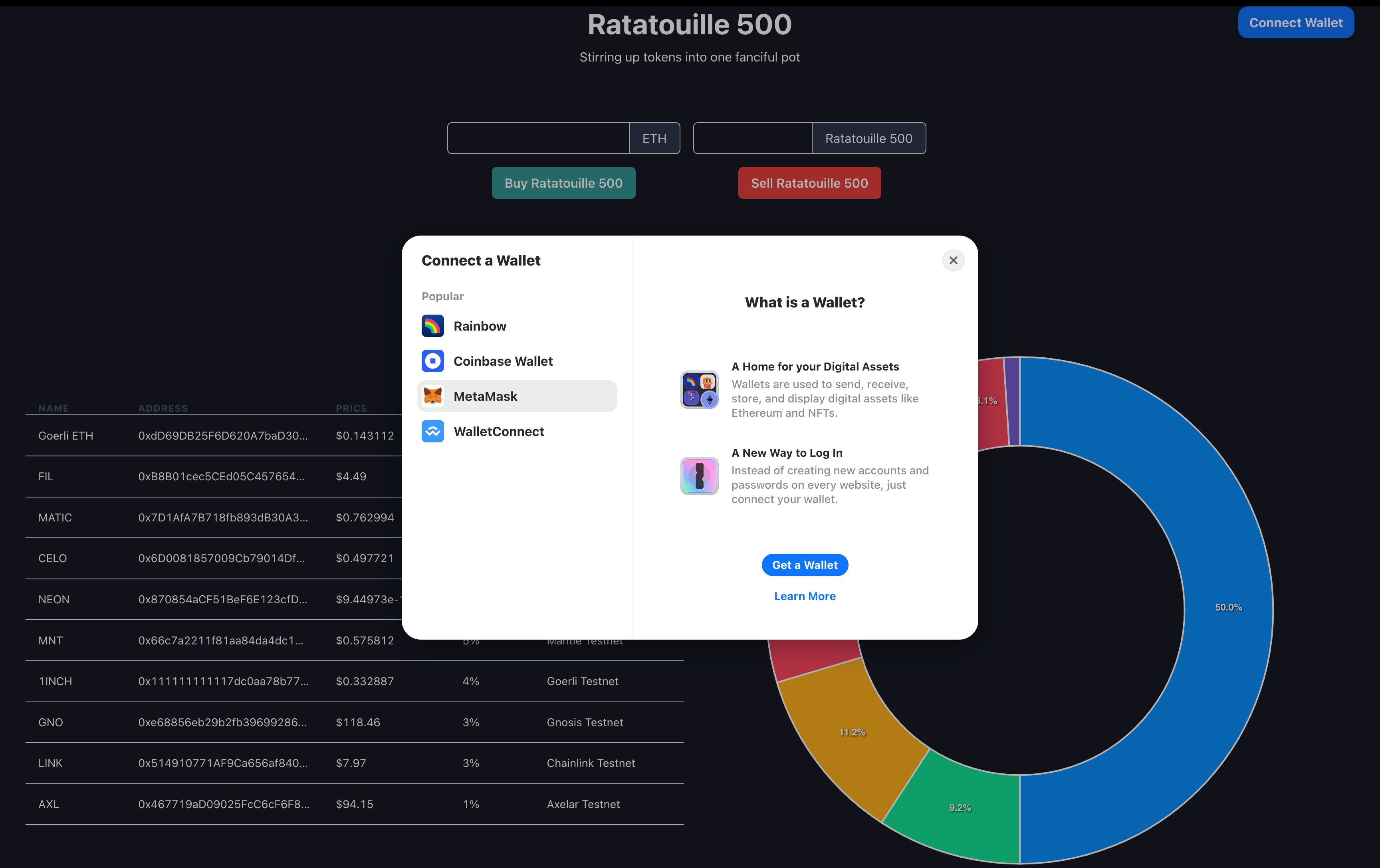
Task: Click the Rainbow wallet icon
Action: tap(432, 325)
